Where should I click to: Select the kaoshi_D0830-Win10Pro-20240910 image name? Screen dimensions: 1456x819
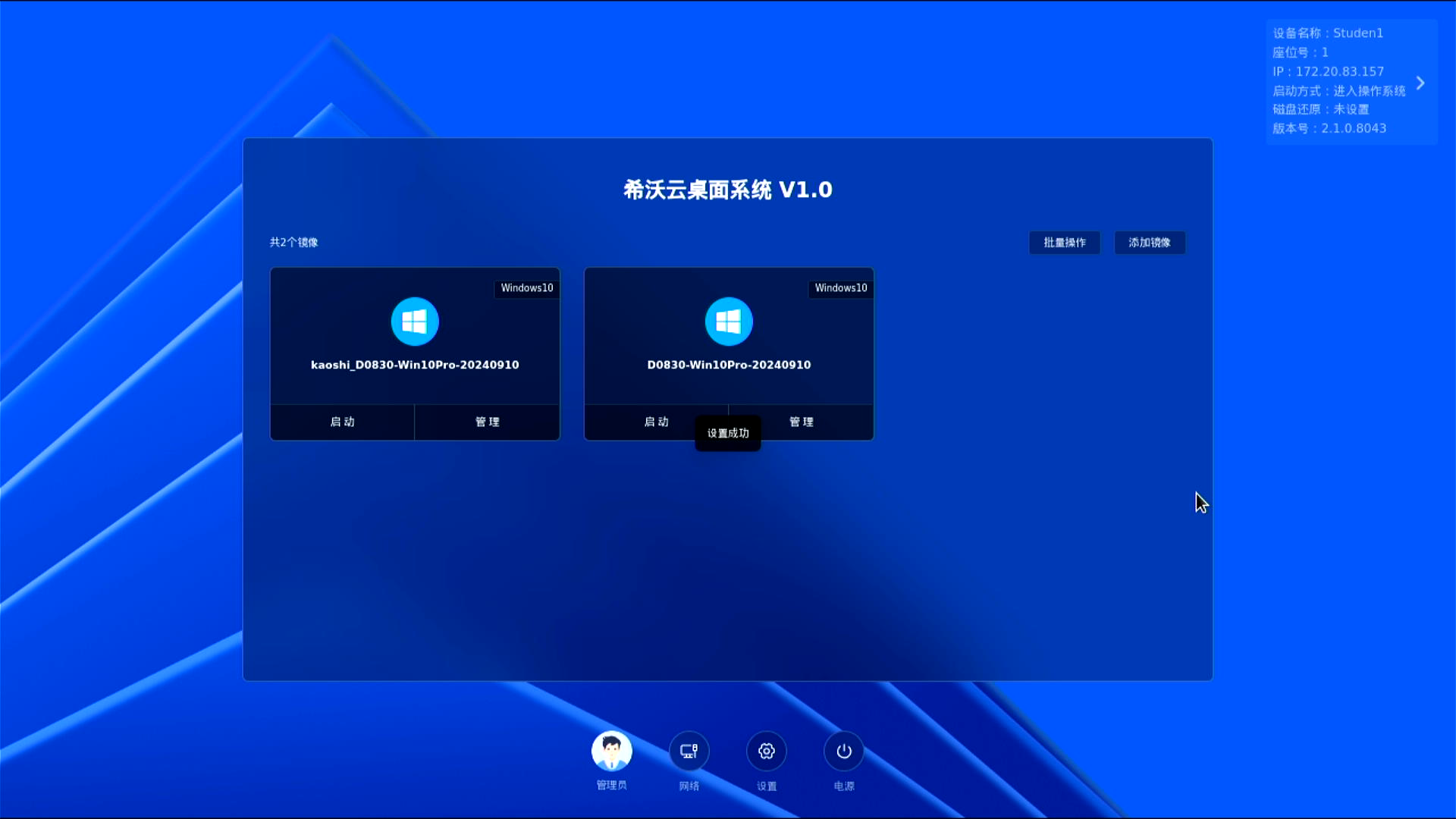415,365
